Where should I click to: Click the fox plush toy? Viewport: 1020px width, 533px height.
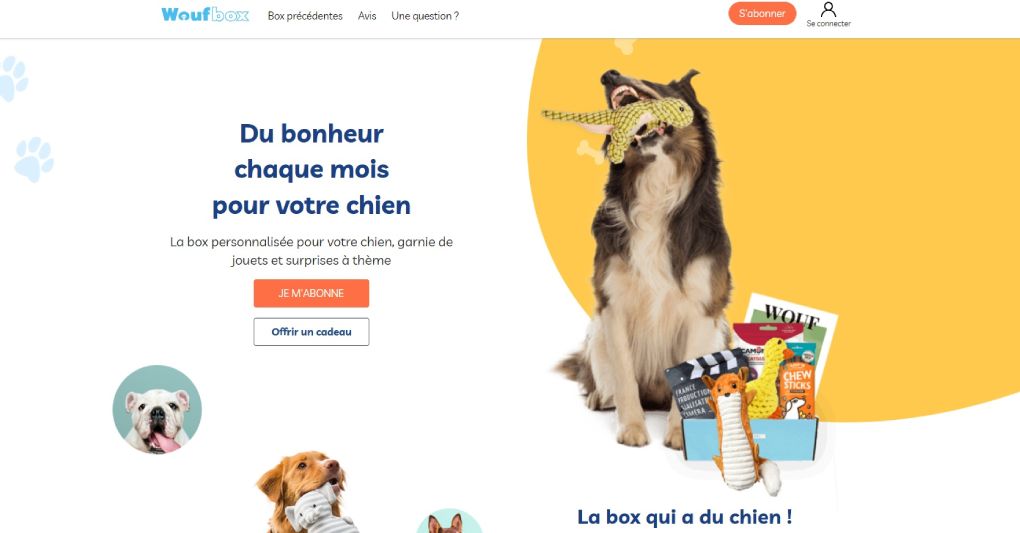point(738,430)
